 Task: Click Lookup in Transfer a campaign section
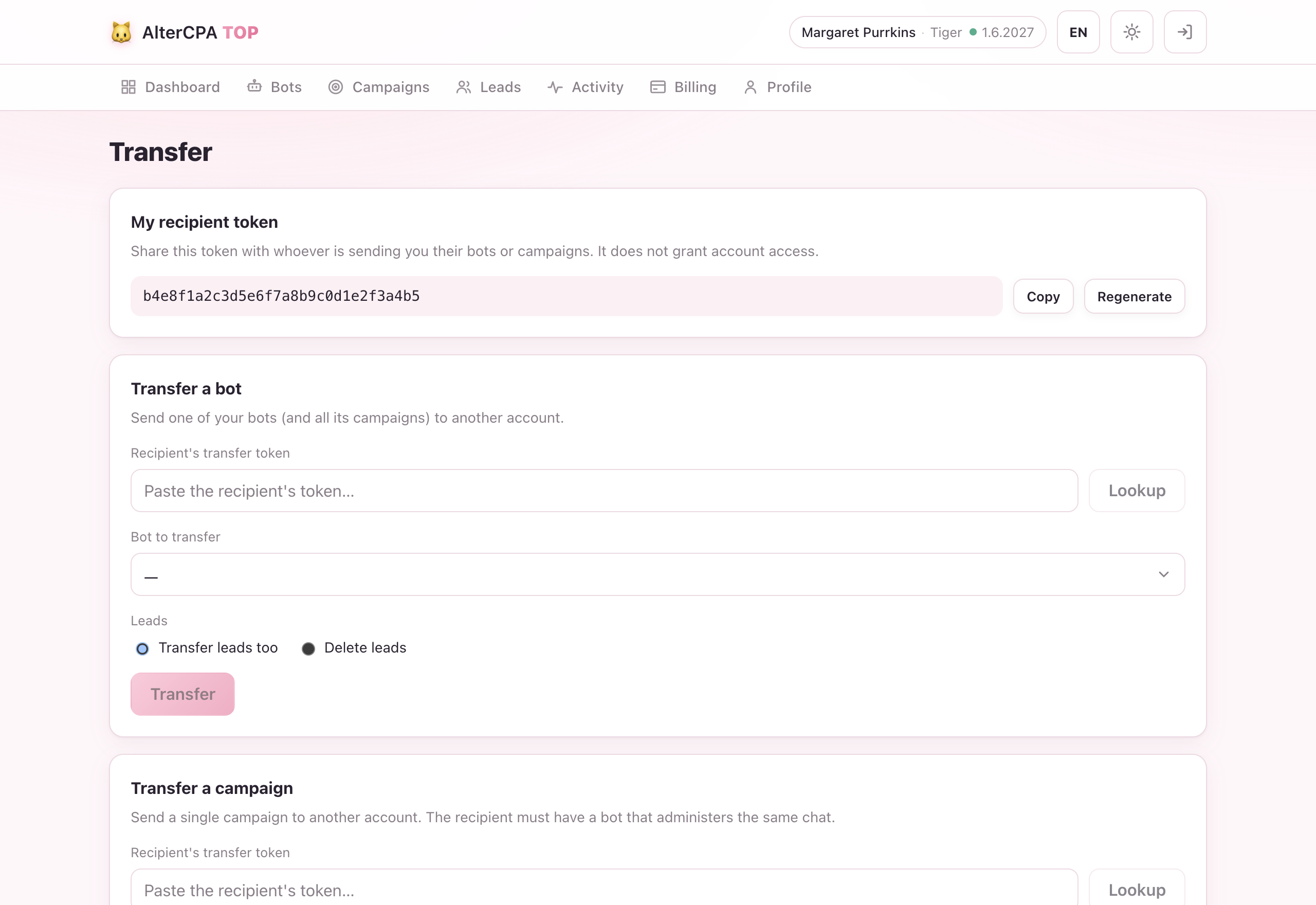pos(1137,889)
